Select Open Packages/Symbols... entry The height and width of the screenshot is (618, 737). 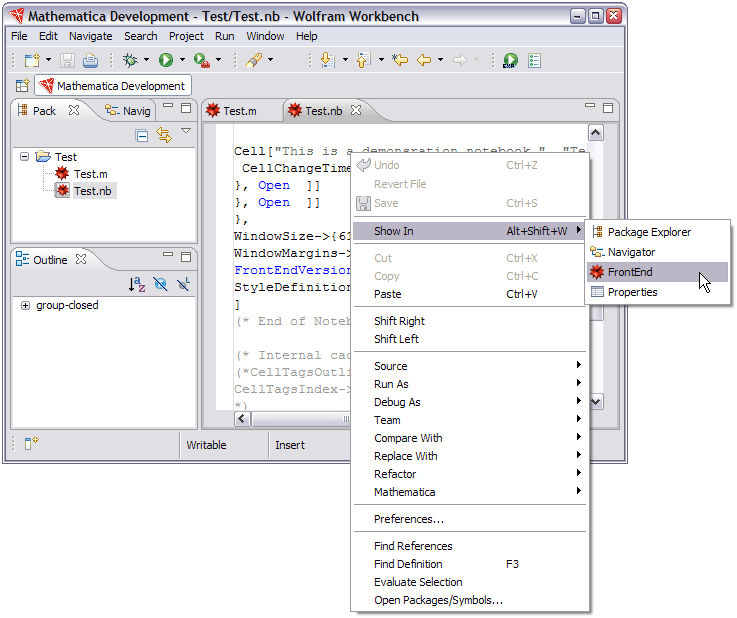click(470, 600)
